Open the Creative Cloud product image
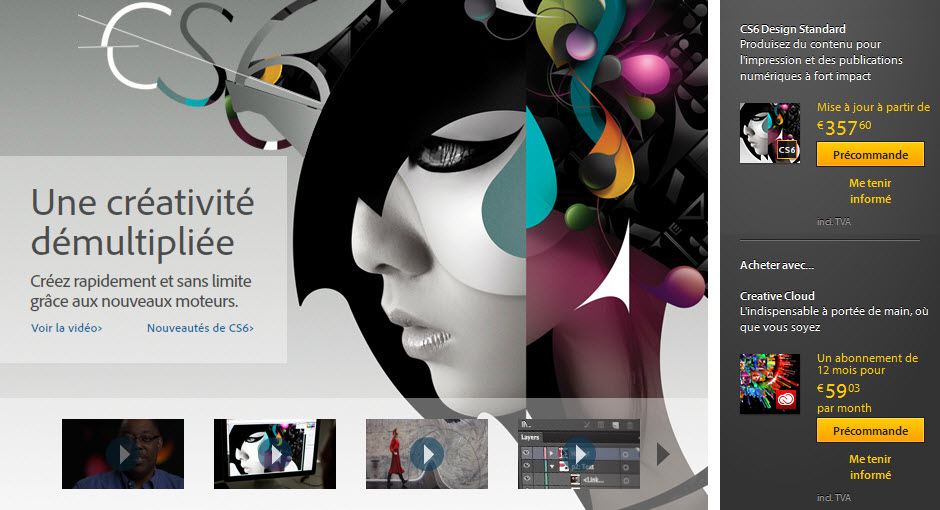Viewport: 940px width, 510px height. click(x=770, y=384)
